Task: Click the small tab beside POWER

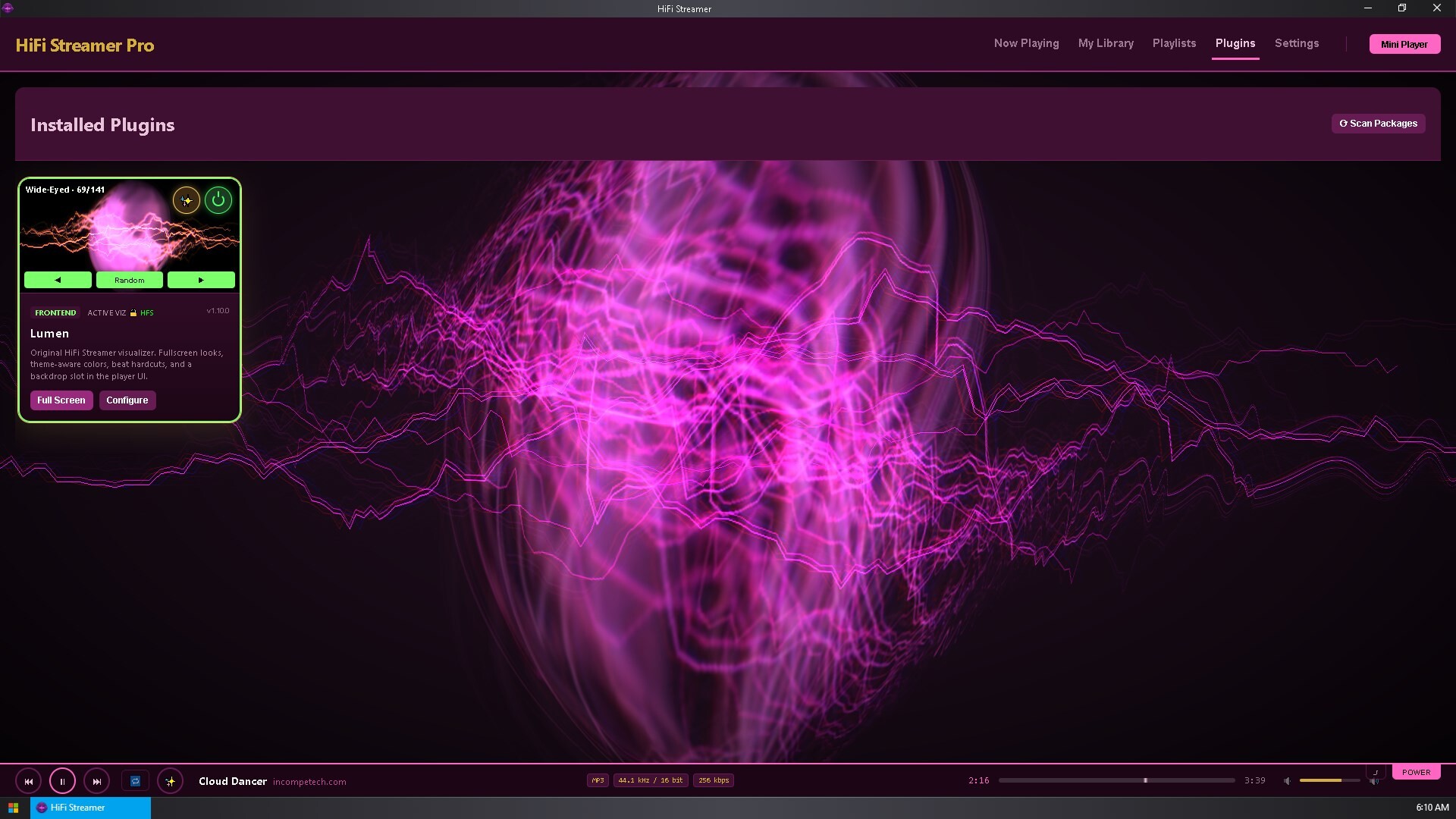Action: tap(1376, 772)
